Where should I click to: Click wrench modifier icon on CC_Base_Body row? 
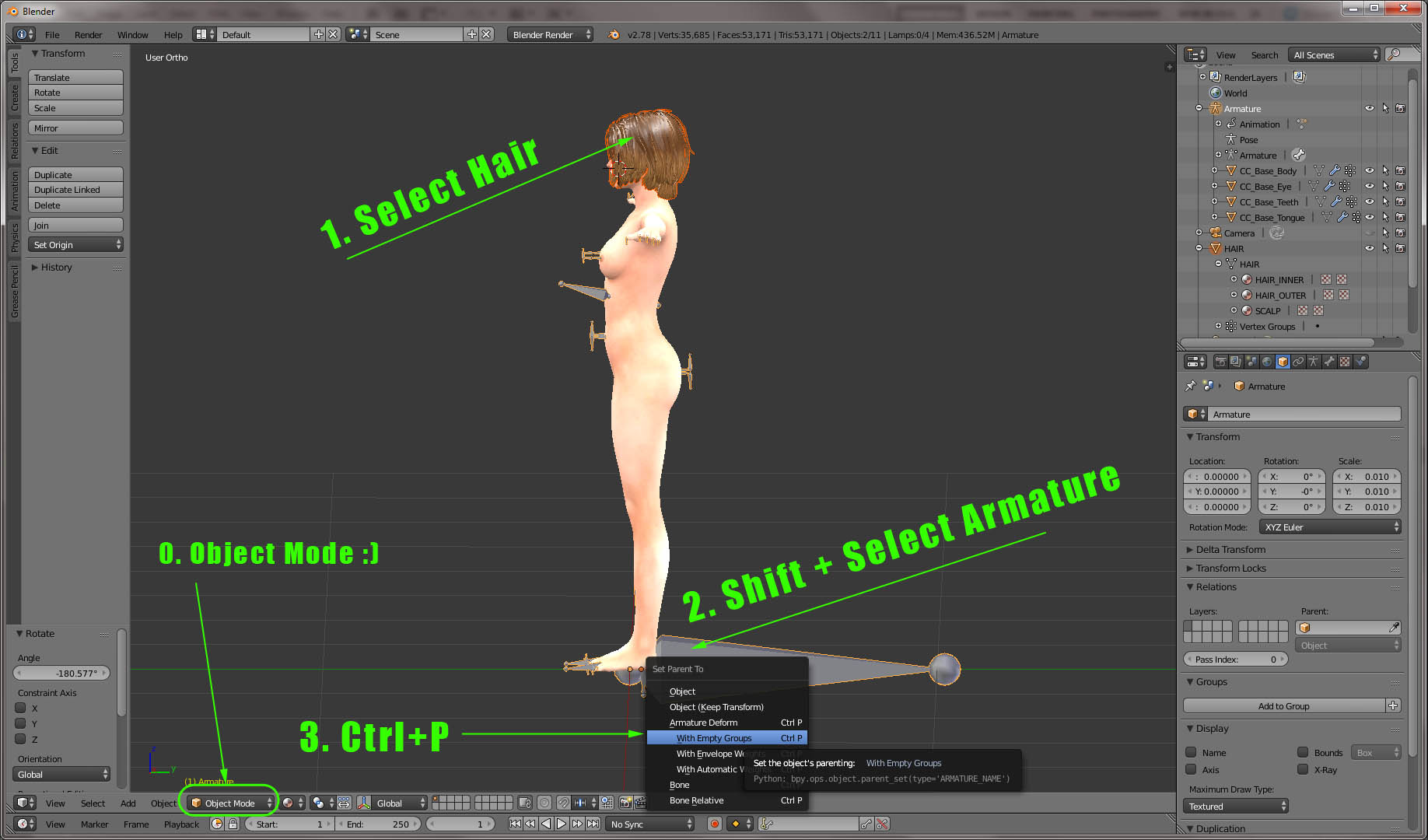coord(1335,170)
